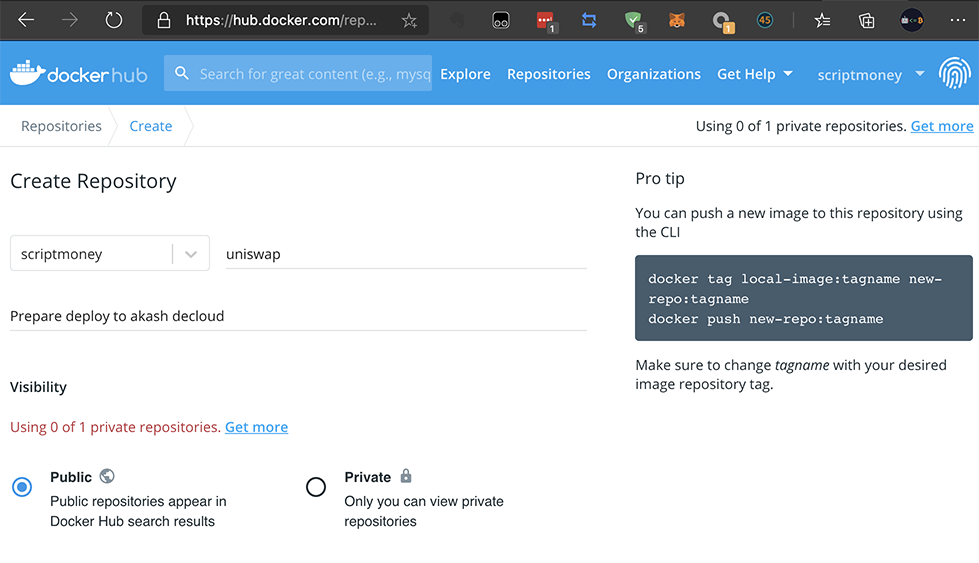Open the browser favorites list icon

pos(822,21)
